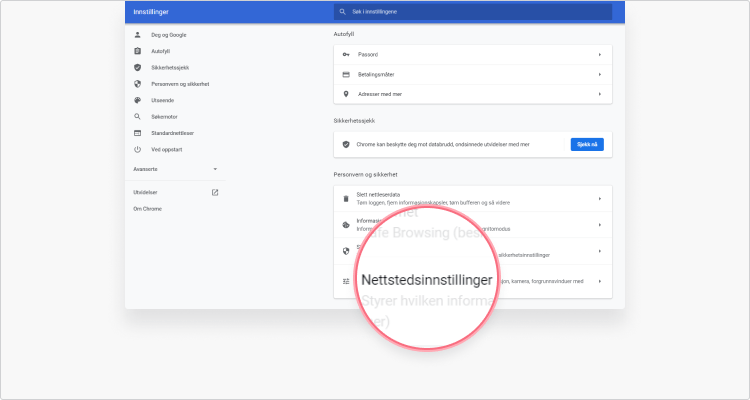This screenshot has width=750, height=400.
Task: Open Nettstedsinnstillinger using its right arrow
Action: click(599, 281)
